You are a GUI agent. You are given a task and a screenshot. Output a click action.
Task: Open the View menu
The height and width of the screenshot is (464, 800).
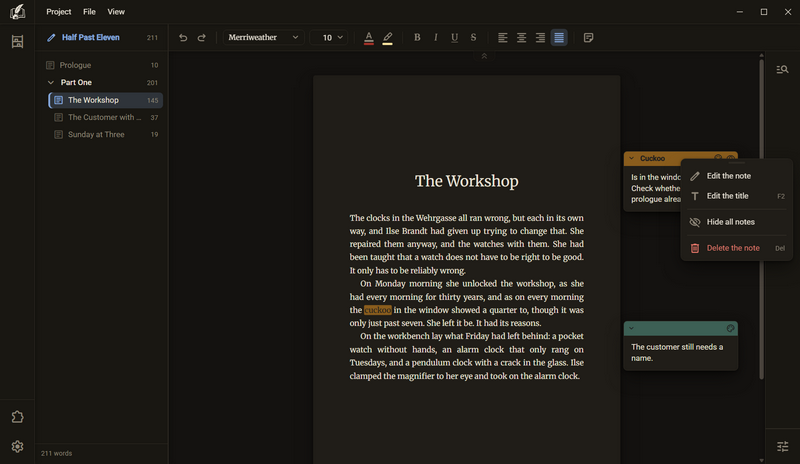(116, 11)
